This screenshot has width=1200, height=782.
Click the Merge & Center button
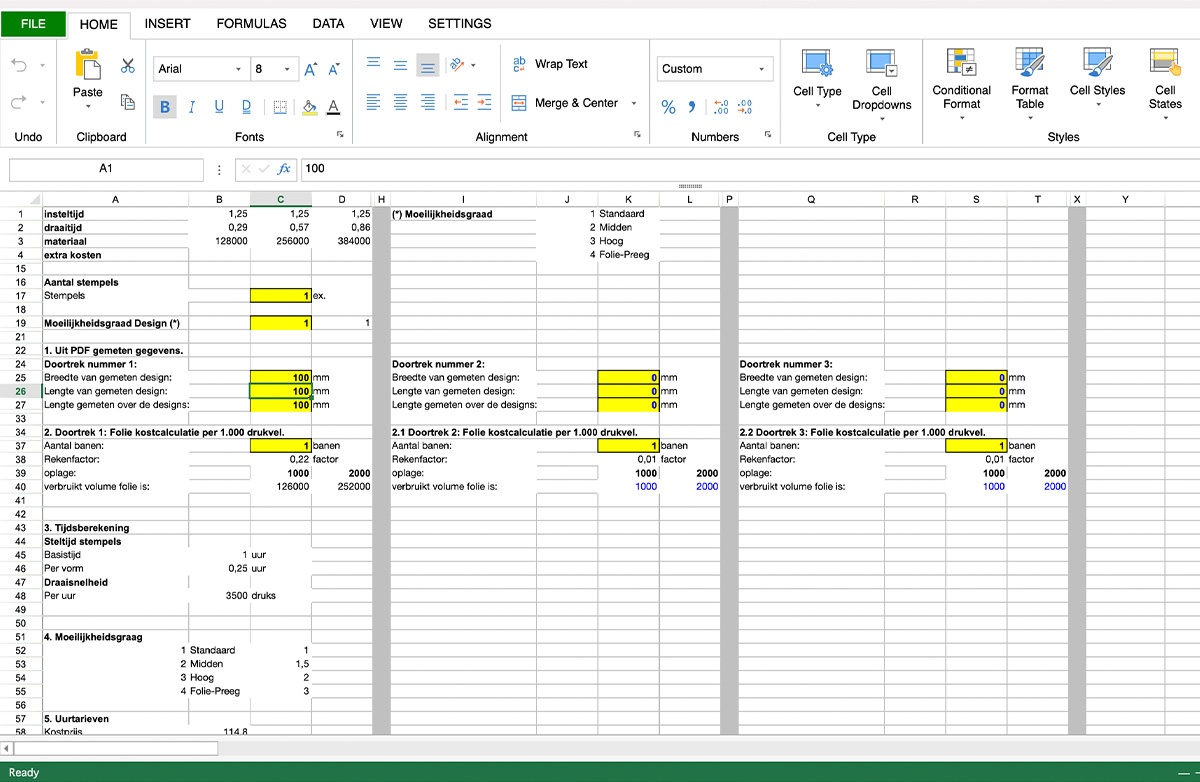click(x=566, y=103)
